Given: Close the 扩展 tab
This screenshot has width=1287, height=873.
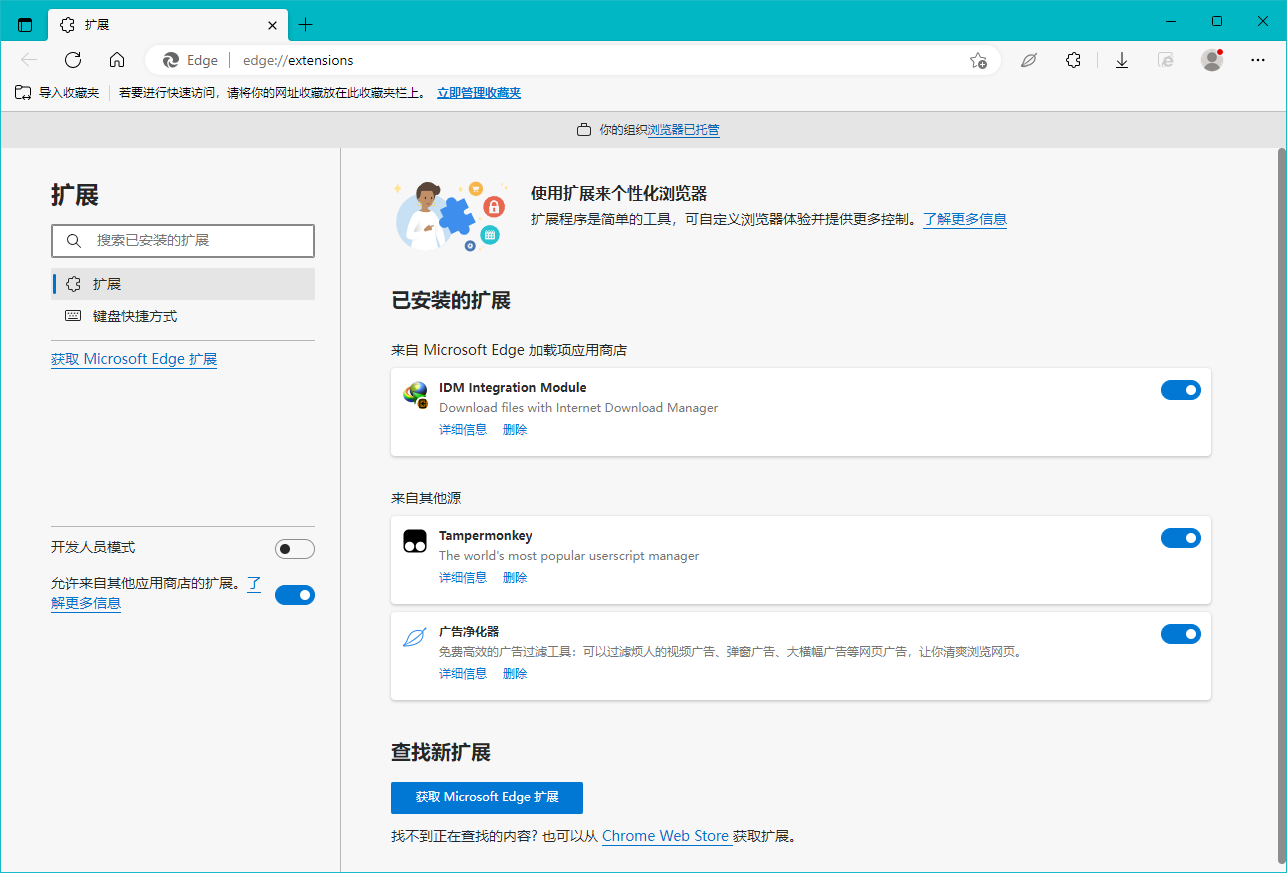Looking at the screenshot, I should point(271,25).
